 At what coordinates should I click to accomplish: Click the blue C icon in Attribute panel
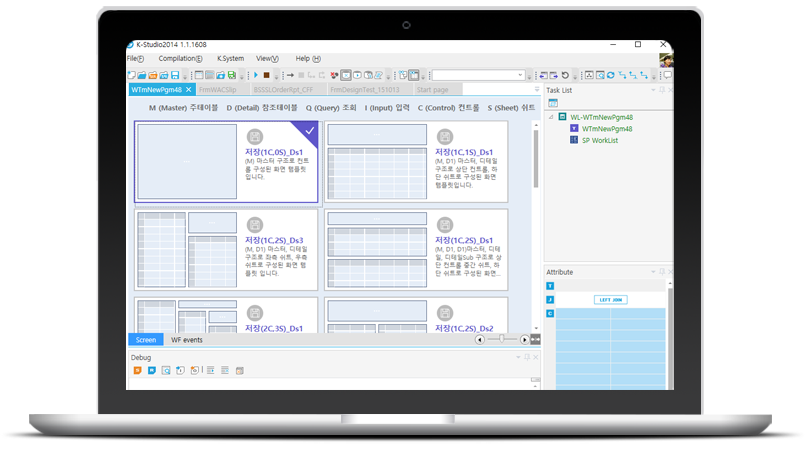click(x=550, y=314)
